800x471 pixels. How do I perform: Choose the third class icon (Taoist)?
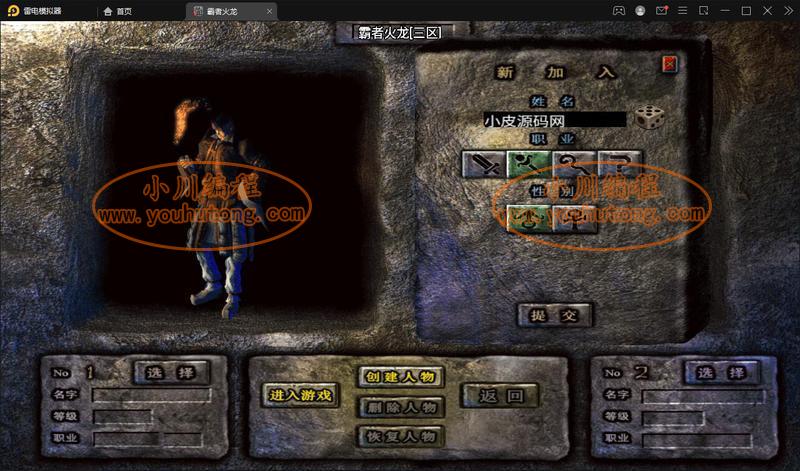coord(574,164)
